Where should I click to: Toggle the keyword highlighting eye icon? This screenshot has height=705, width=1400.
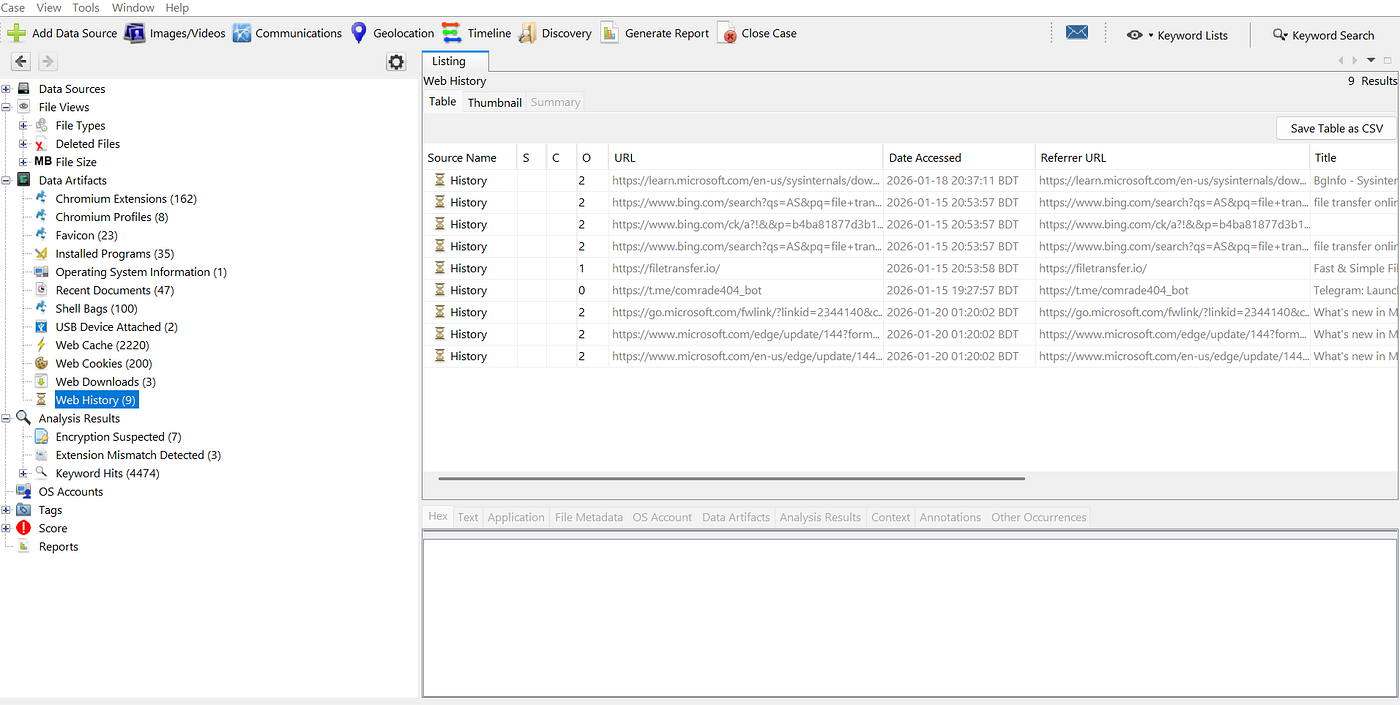click(x=1135, y=35)
